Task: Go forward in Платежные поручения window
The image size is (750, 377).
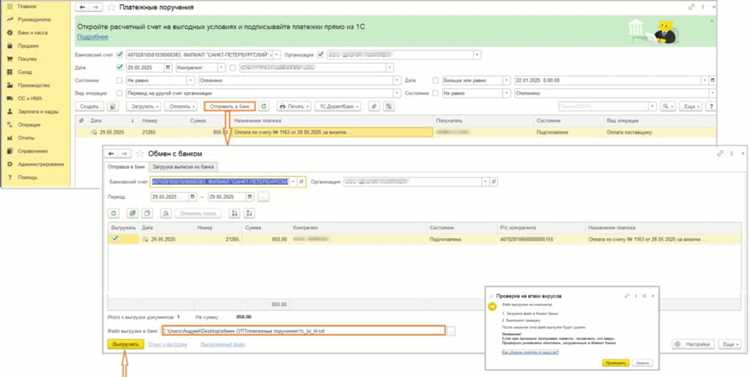Action: coord(95,8)
